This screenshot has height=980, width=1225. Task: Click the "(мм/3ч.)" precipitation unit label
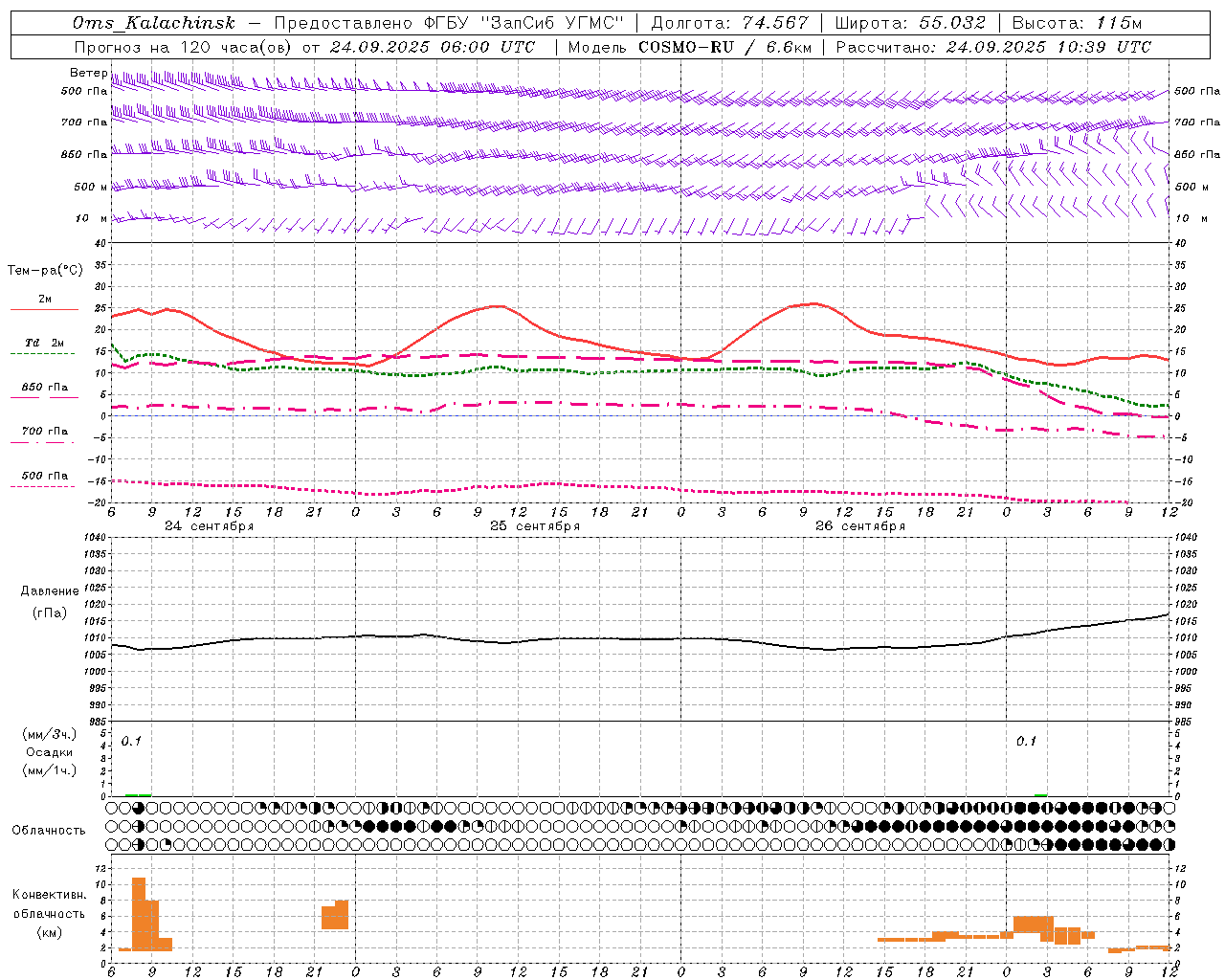[x=50, y=735]
